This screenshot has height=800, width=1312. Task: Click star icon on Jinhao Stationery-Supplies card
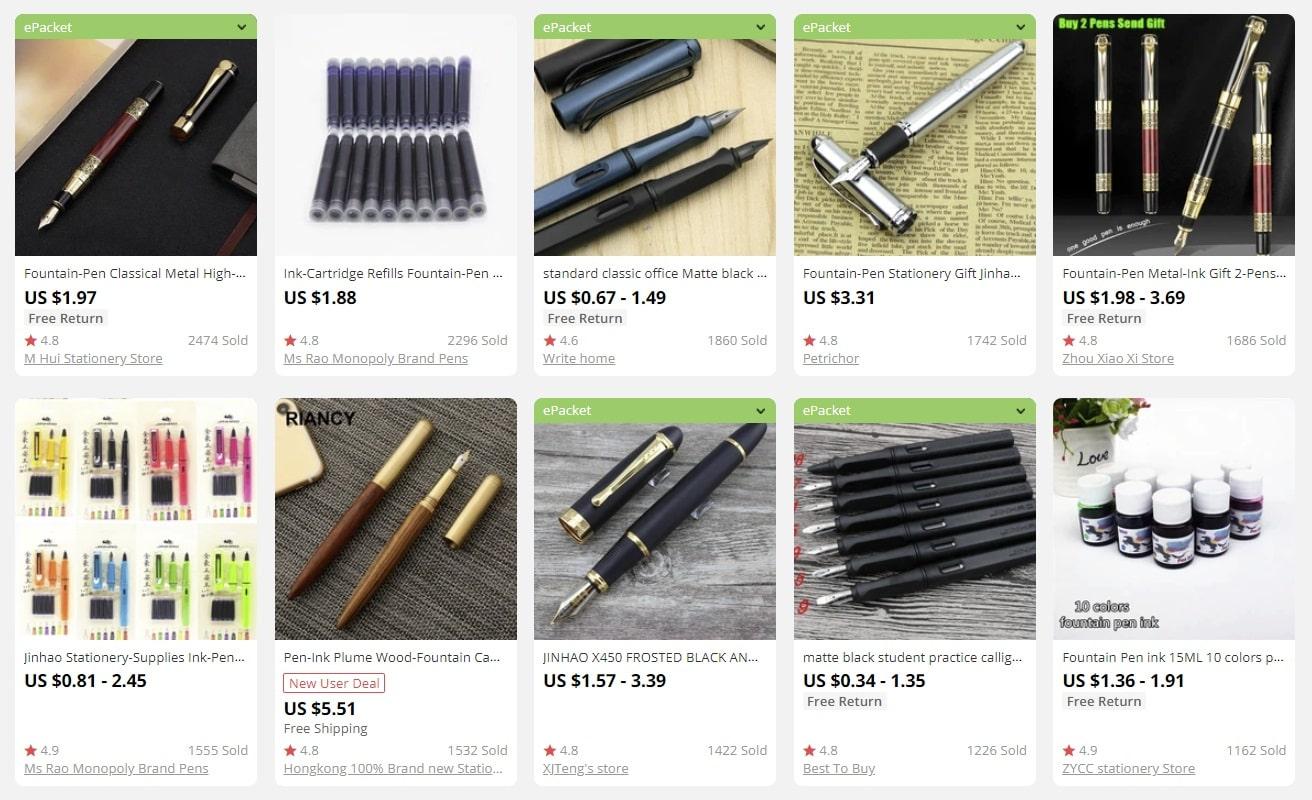(x=30, y=750)
